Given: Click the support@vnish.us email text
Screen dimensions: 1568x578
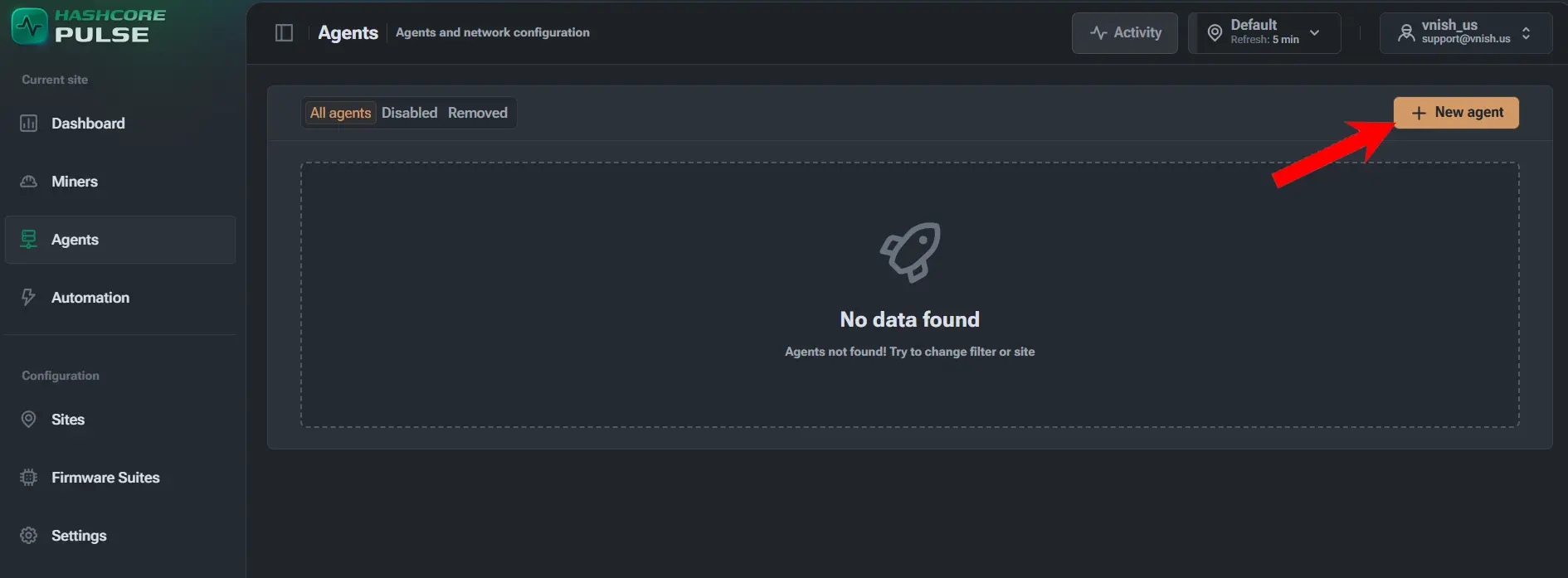Looking at the screenshot, I should click(1466, 39).
